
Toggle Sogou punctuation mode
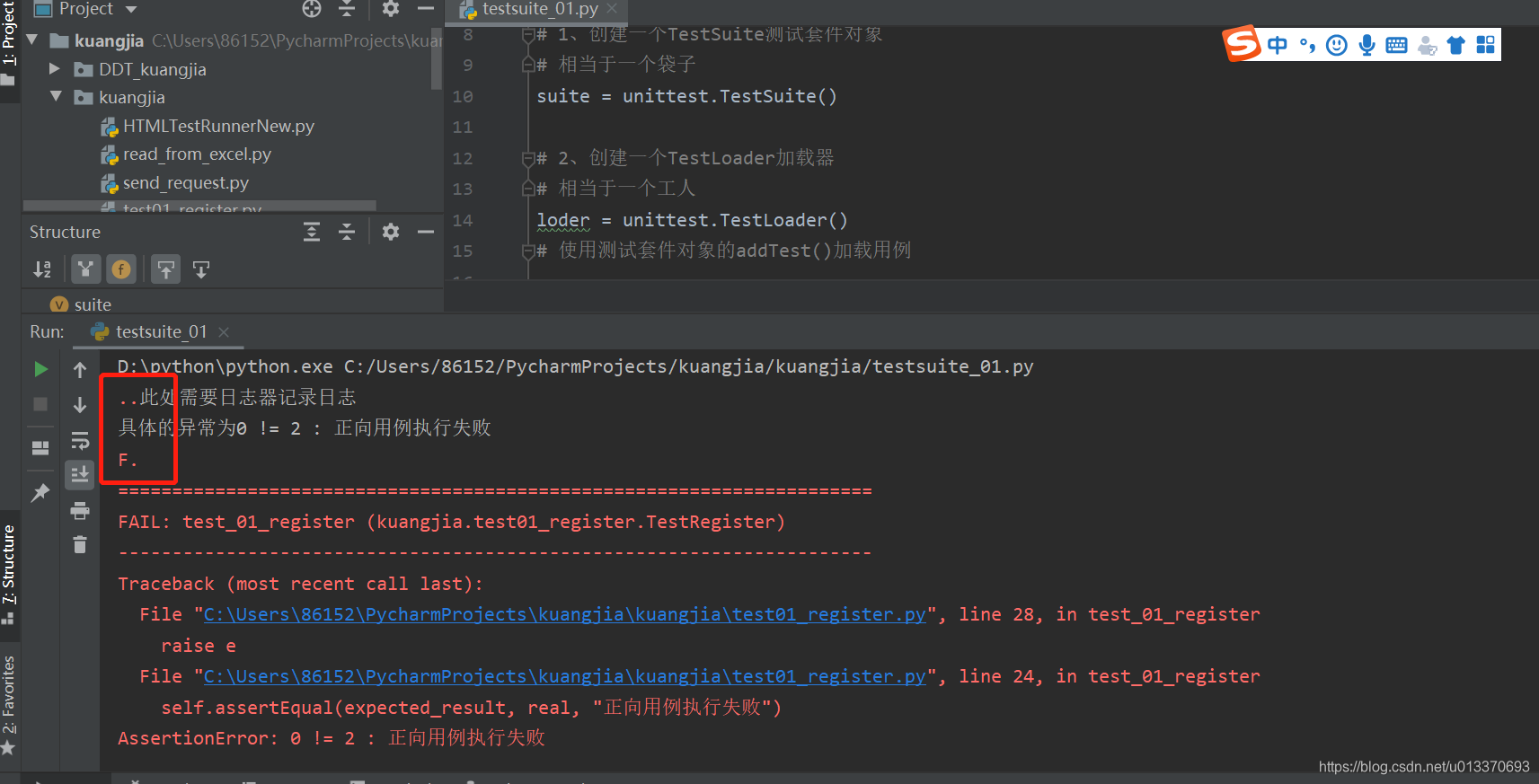pos(1307,45)
